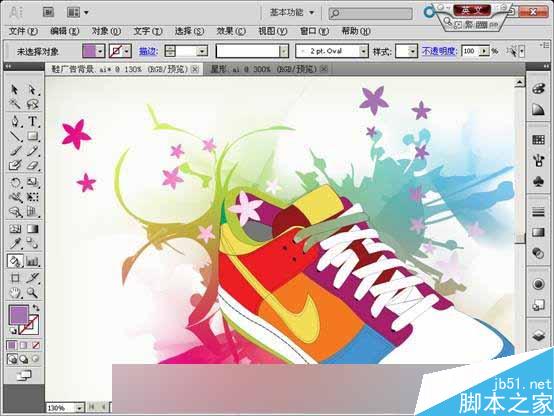This screenshot has height=416, width=554.
Task: Reset to default fill and stroke
Action: pos(13,331)
